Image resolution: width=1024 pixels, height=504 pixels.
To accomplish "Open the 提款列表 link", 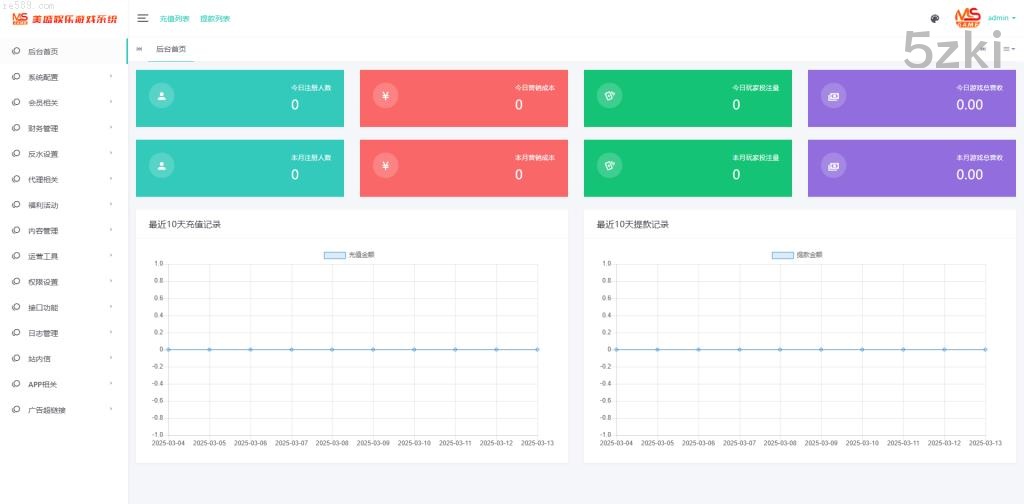I will (x=214, y=19).
